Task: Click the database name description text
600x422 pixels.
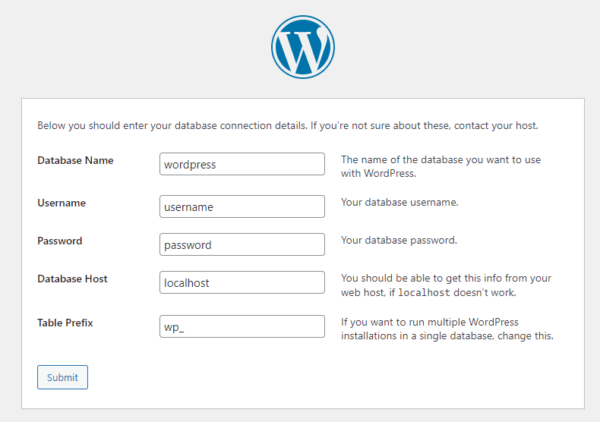Action: click(x=446, y=166)
